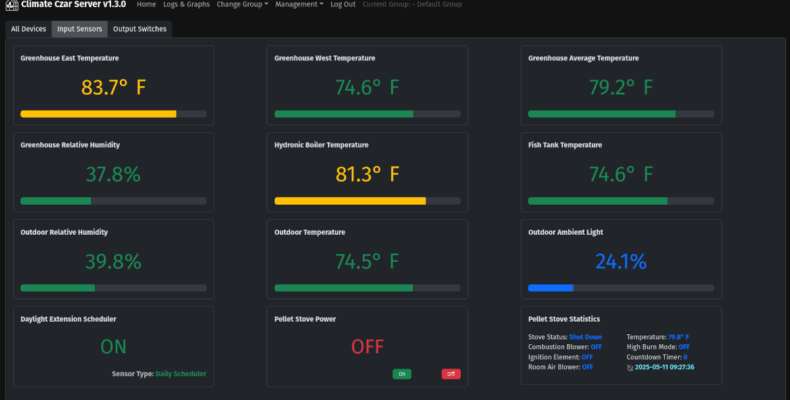The width and height of the screenshot is (790, 400).
Task: Click Log Out in the navbar
Action: [x=343, y=5]
